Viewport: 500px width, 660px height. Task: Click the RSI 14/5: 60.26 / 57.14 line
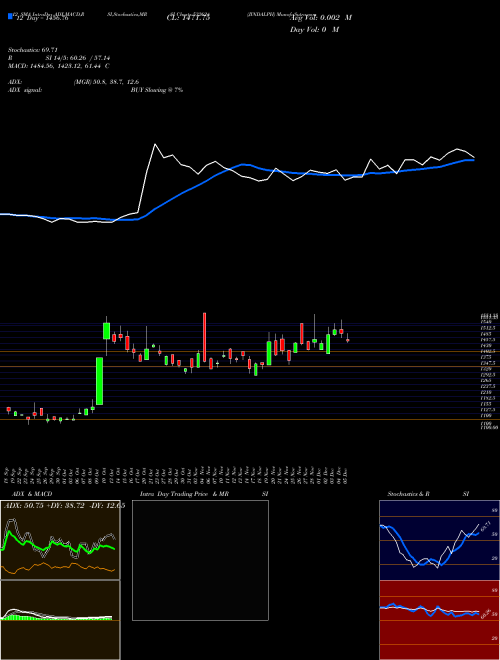59,58
